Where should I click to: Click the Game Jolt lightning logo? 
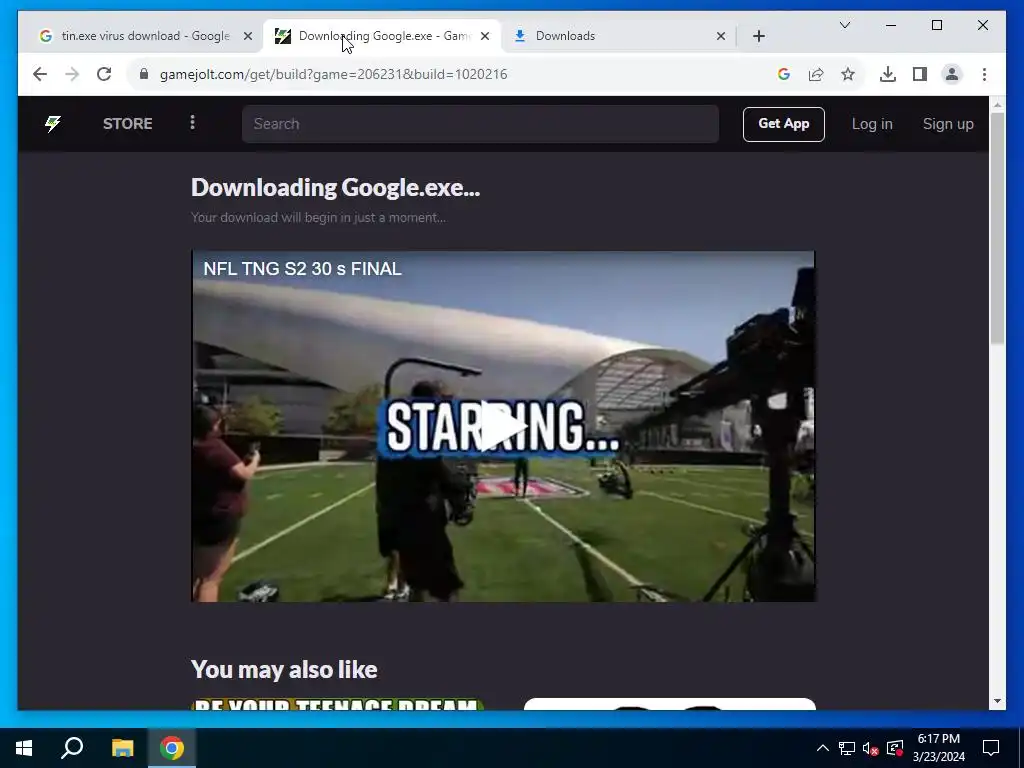pyautogui.click(x=53, y=123)
